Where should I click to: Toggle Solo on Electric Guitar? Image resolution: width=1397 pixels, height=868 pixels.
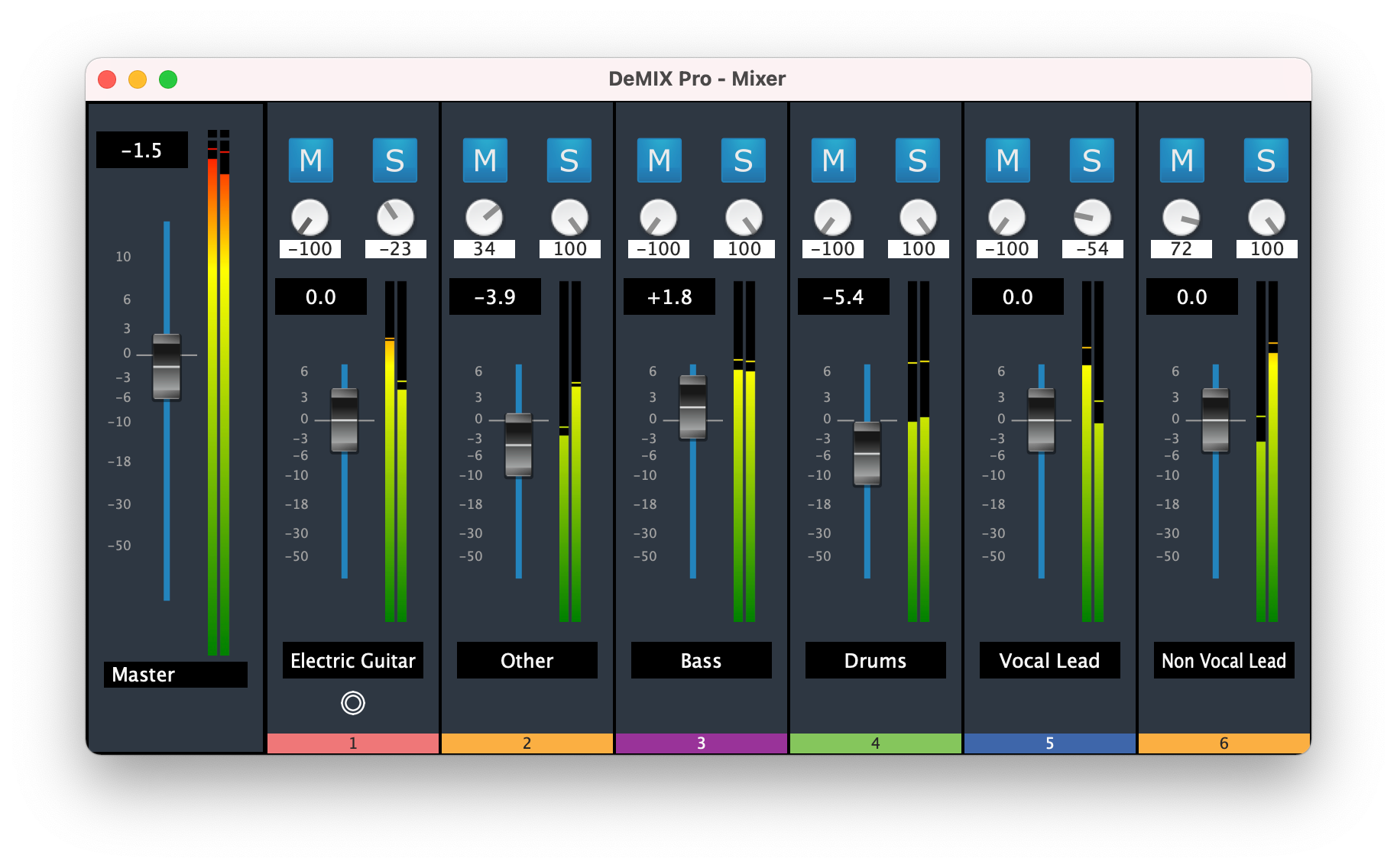tap(396, 160)
